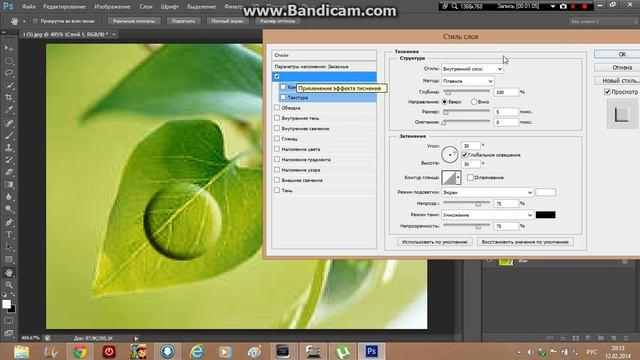Open Chrome from the taskbar
Viewport: 640px width, 360px height.
coord(80,351)
